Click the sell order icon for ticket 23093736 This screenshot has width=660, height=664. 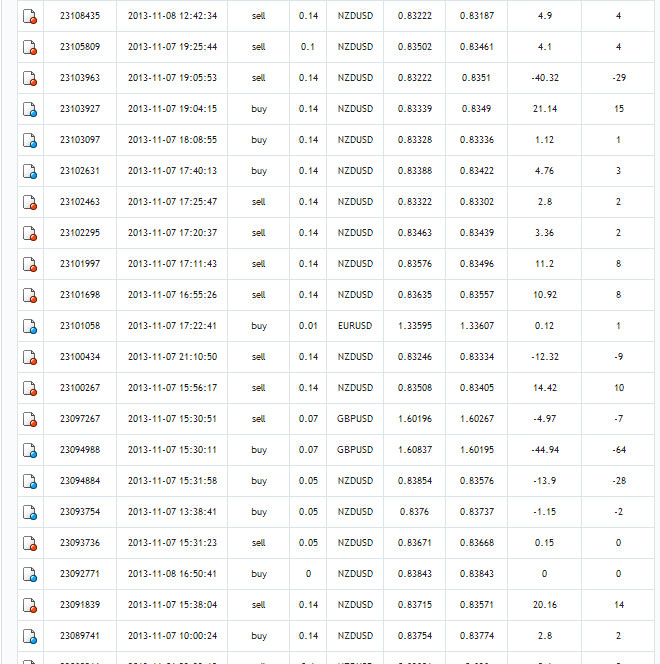(x=30, y=543)
